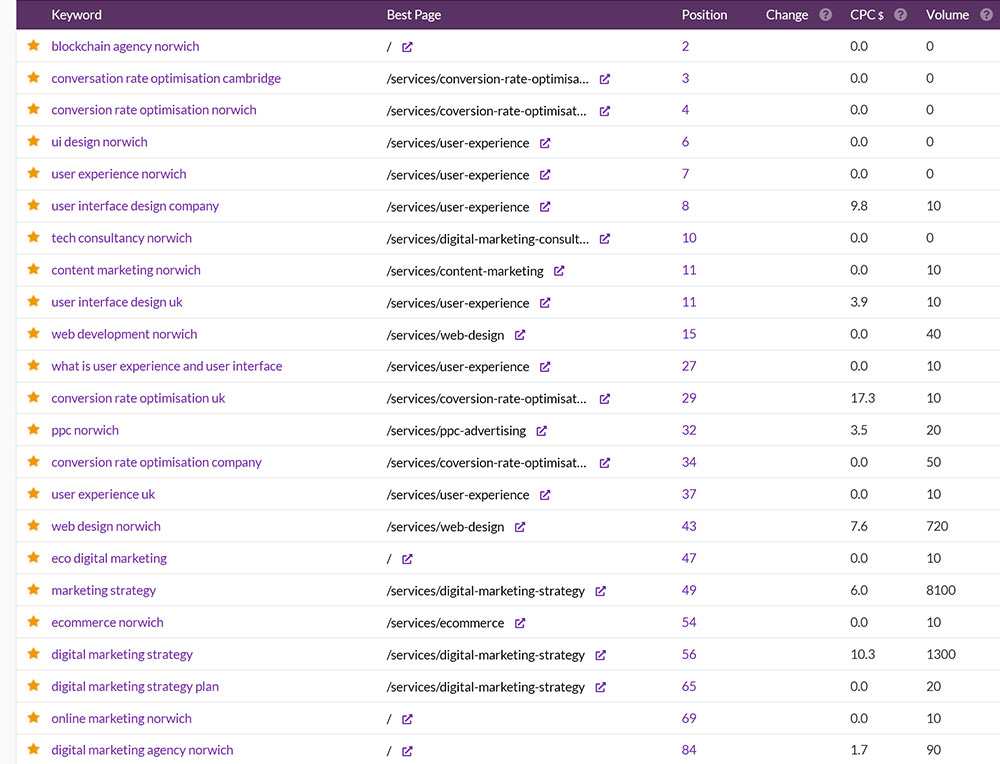This screenshot has width=1000, height=764.
Task: Toggle star for marketing strategy keyword
Action: click(x=33, y=590)
